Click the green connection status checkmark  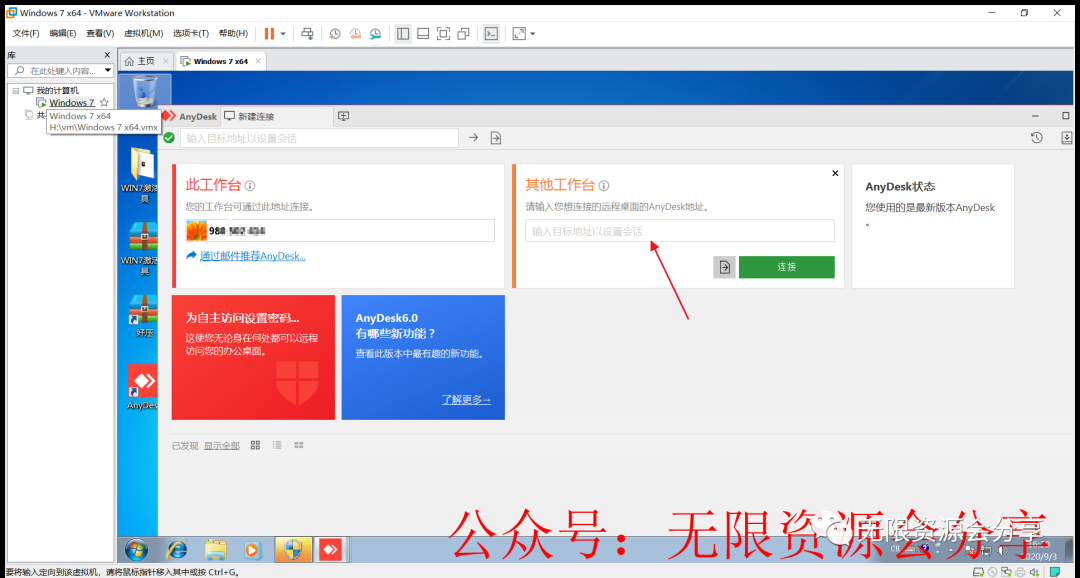(169, 138)
